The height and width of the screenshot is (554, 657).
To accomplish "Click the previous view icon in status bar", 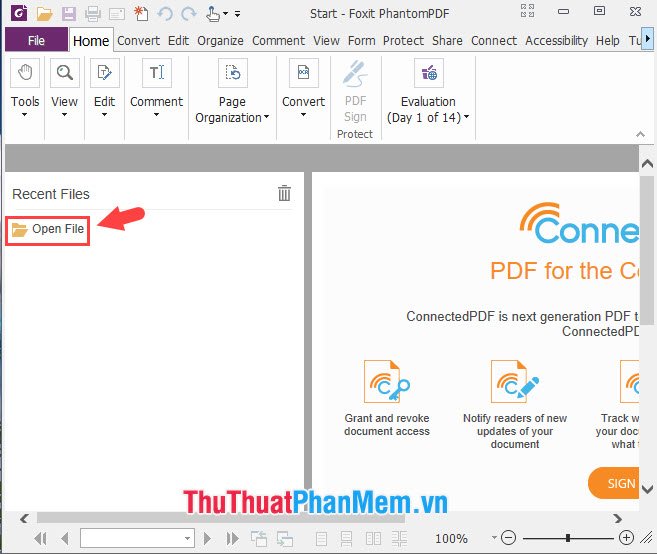I will click(x=259, y=538).
